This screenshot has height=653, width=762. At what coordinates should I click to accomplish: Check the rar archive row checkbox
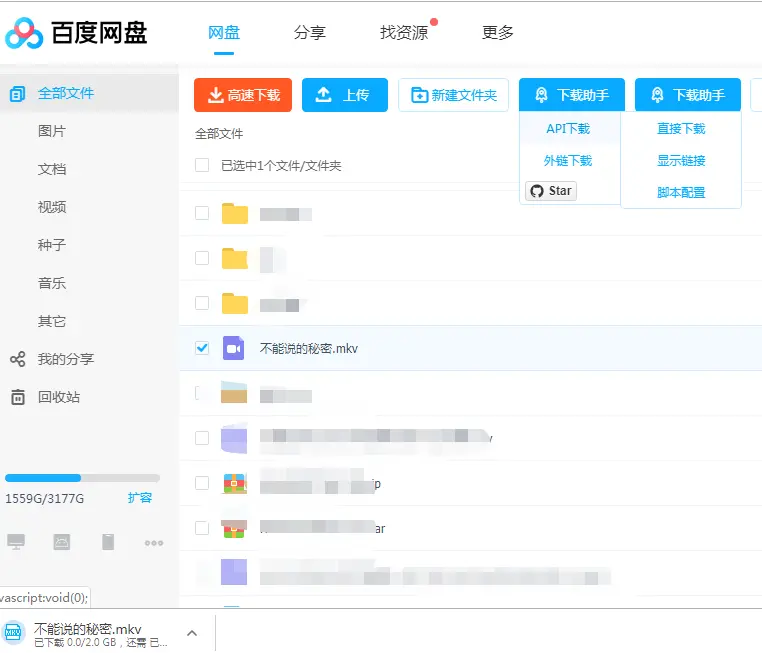[202, 528]
